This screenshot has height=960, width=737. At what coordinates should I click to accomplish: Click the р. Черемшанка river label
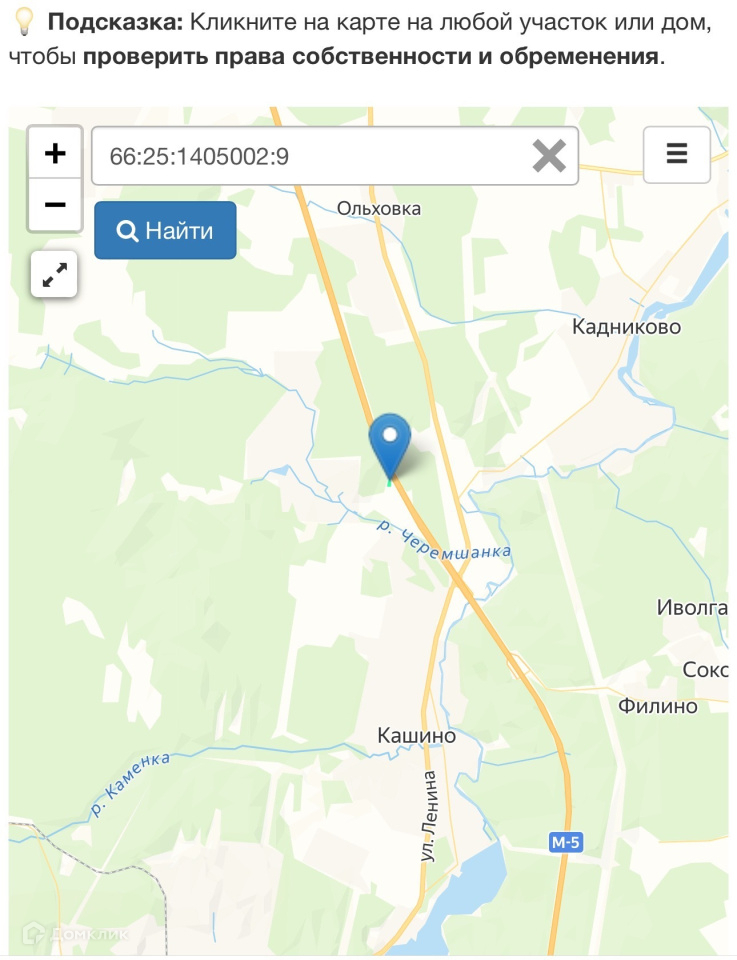point(444,542)
